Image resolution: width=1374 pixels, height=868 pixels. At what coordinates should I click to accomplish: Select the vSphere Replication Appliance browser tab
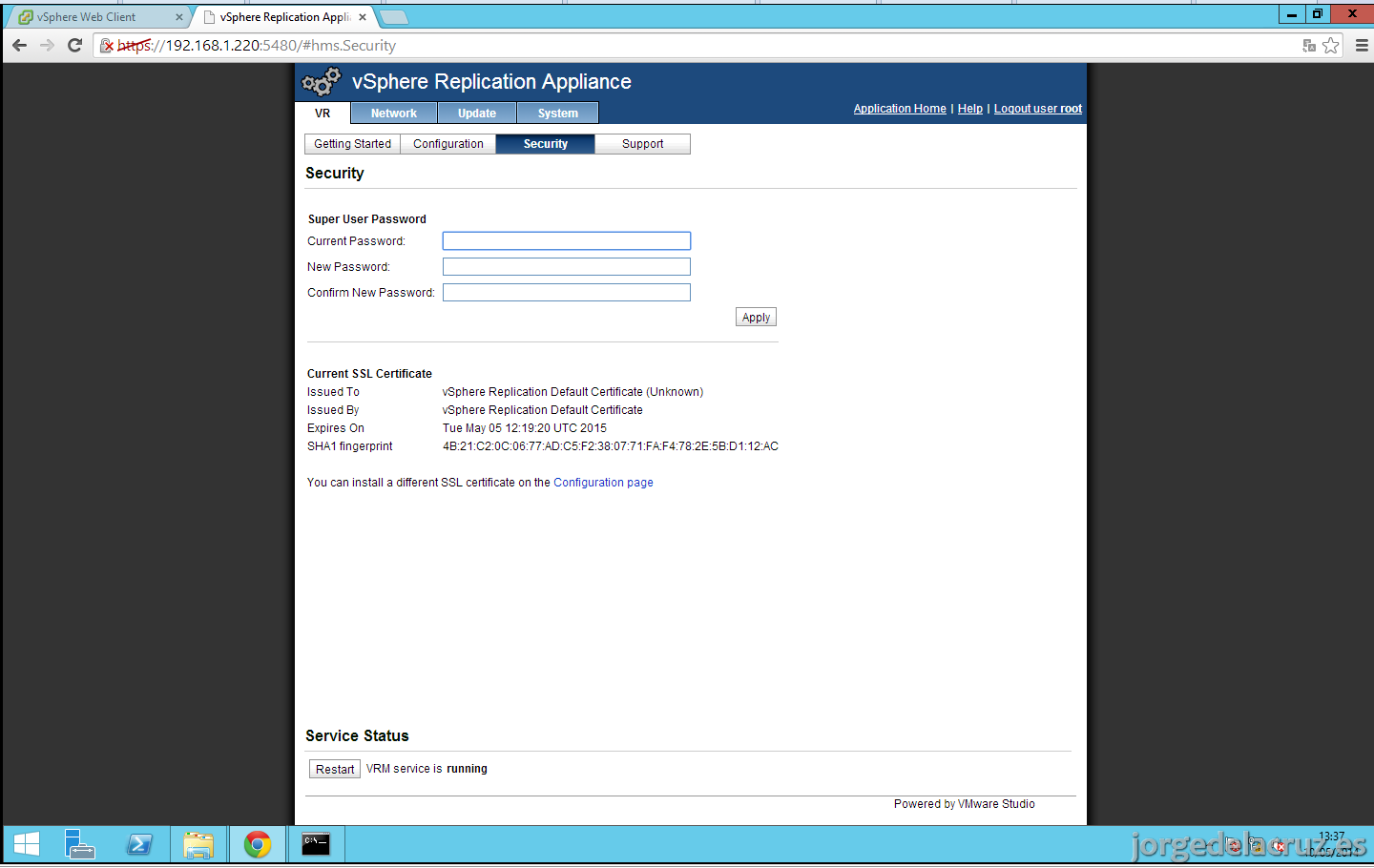pyautogui.click(x=284, y=17)
